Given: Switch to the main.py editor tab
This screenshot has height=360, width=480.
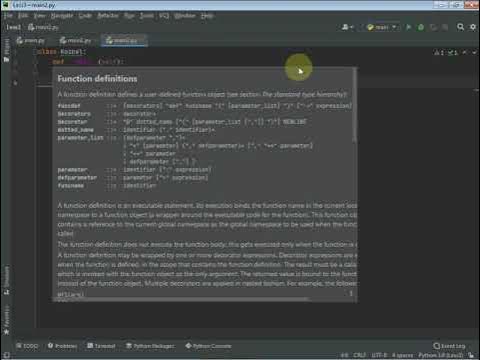Looking at the screenshot, I should coord(31,41).
